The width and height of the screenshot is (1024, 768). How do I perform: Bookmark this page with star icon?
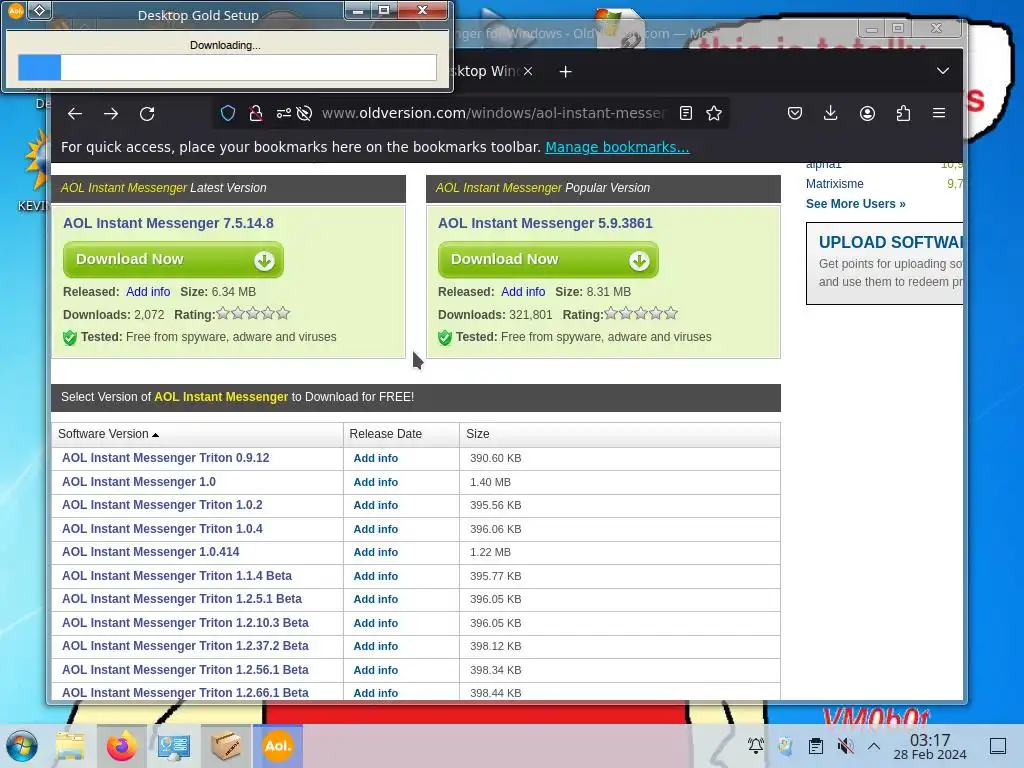coord(714,114)
